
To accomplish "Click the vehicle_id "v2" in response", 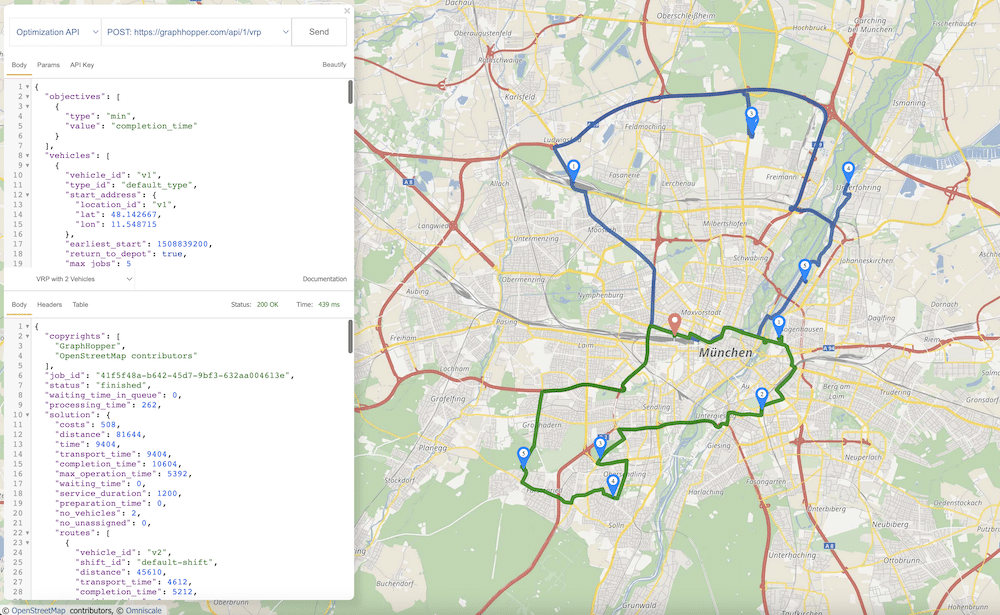I will pyautogui.click(x=159, y=552).
